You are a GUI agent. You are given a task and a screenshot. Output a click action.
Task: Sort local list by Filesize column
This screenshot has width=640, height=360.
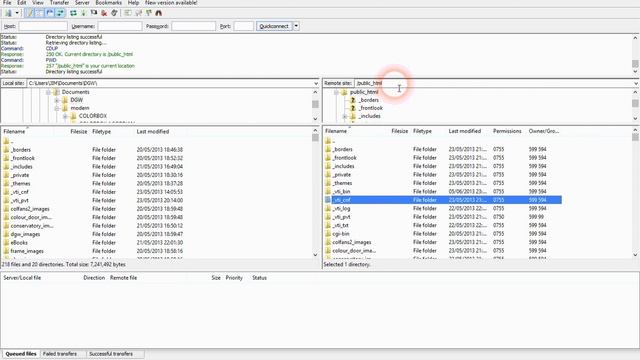click(79, 131)
